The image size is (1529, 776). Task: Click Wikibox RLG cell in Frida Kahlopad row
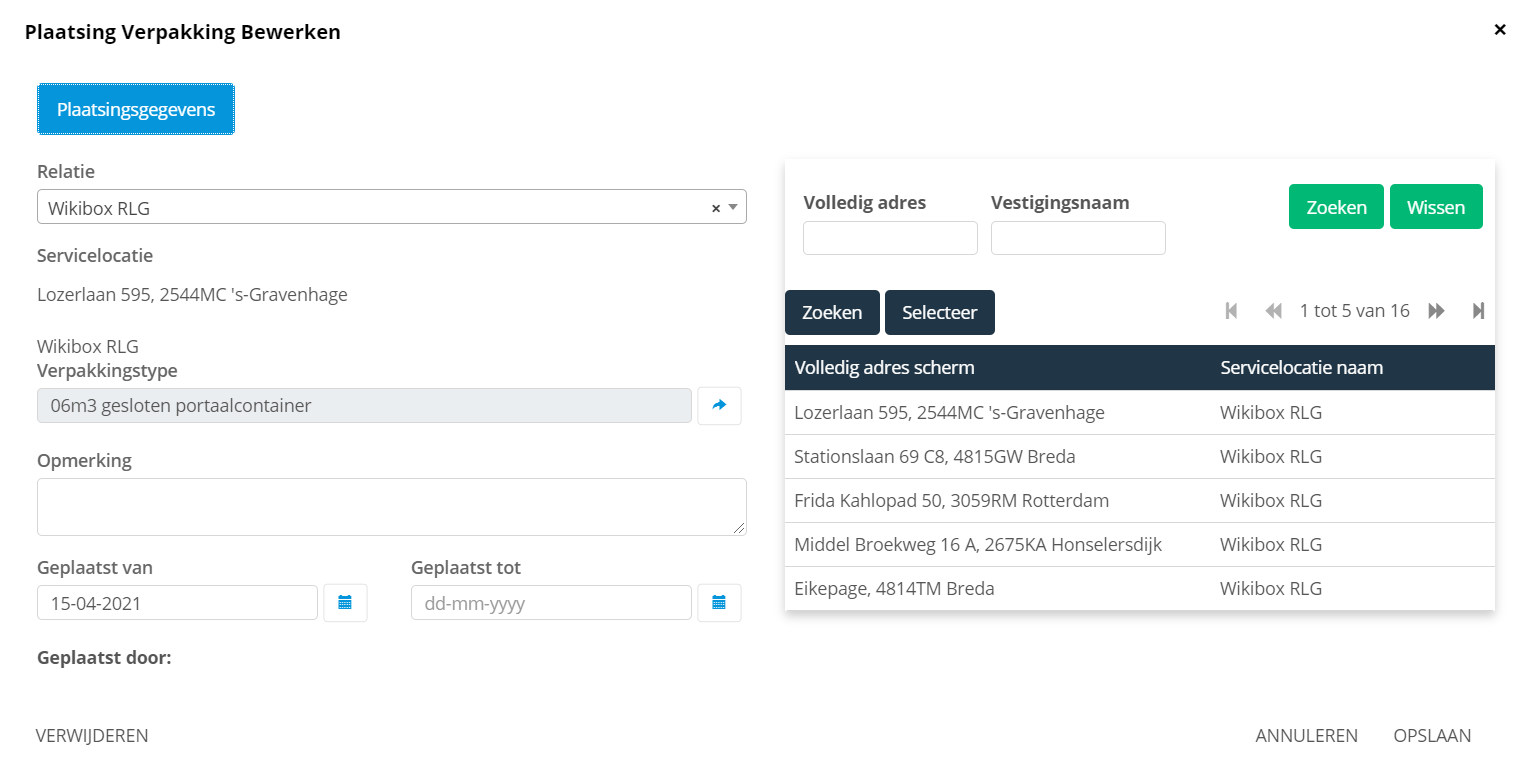(1271, 500)
